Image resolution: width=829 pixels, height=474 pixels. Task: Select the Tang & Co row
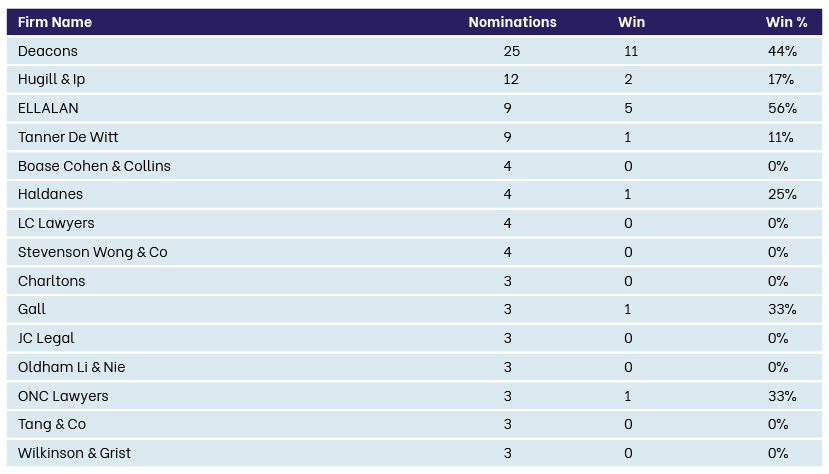(414, 424)
